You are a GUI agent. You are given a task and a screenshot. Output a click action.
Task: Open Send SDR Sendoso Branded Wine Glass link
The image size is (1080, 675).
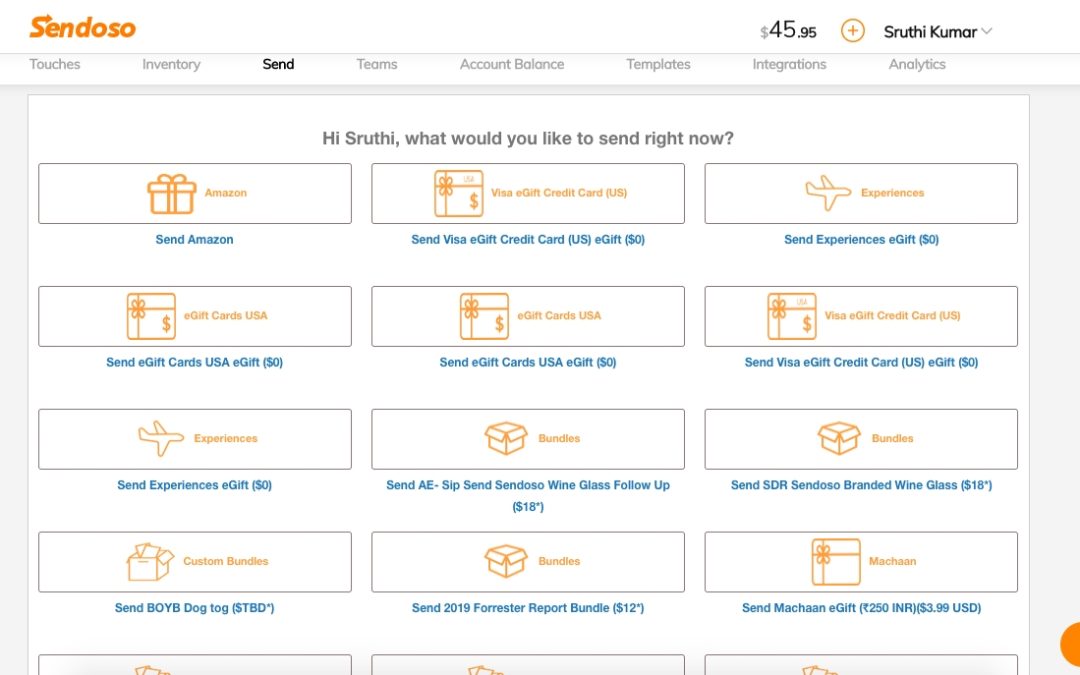pos(861,485)
